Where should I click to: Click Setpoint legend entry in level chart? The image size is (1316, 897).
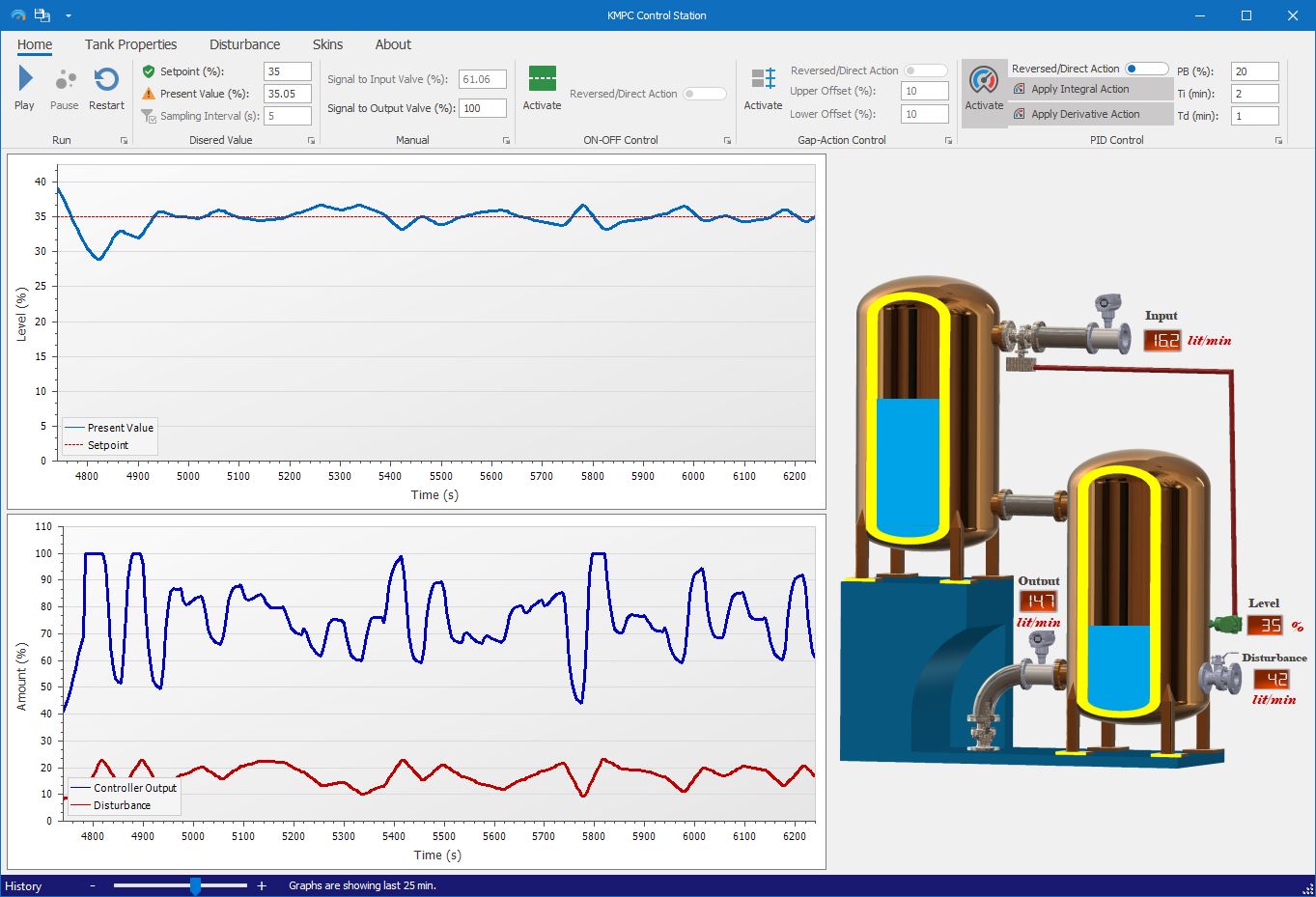click(97, 445)
